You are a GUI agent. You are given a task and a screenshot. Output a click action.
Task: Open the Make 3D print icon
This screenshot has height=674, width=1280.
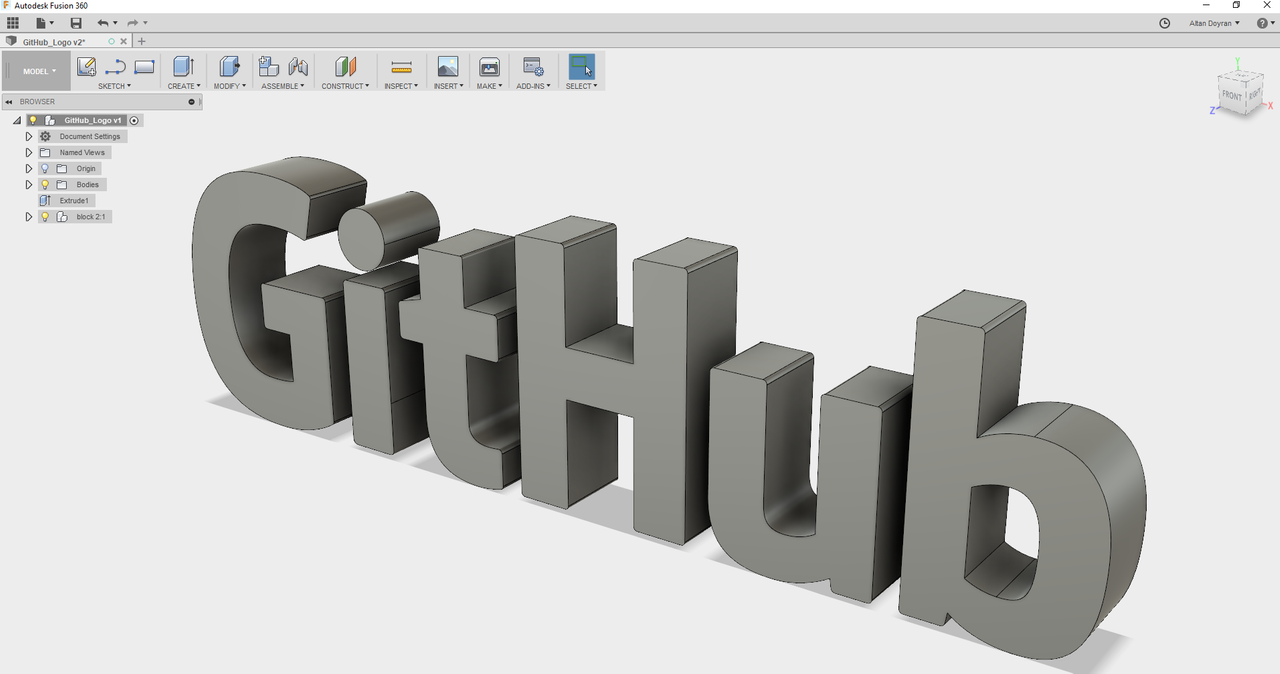(489, 67)
